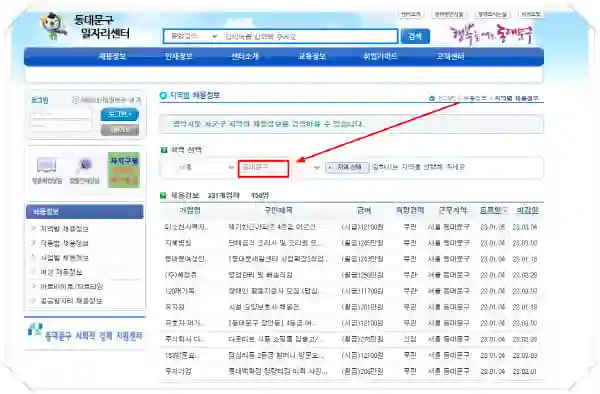The height and width of the screenshot is (394, 600).
Task: Open the posting on the (월급)275만원 row
Action: pos(276,339)
